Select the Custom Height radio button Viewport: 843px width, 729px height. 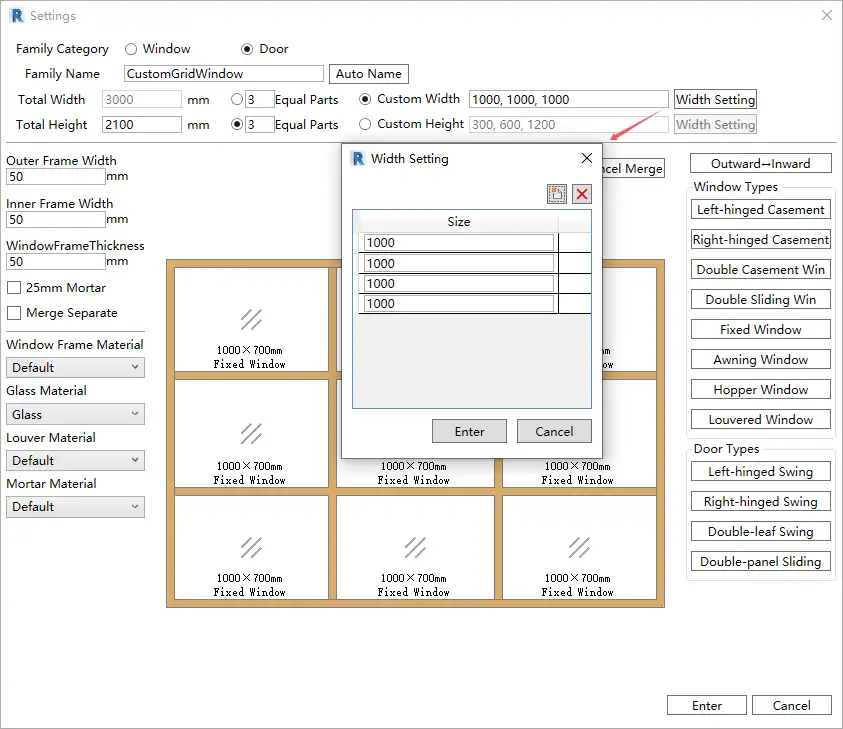pos(365,124)
